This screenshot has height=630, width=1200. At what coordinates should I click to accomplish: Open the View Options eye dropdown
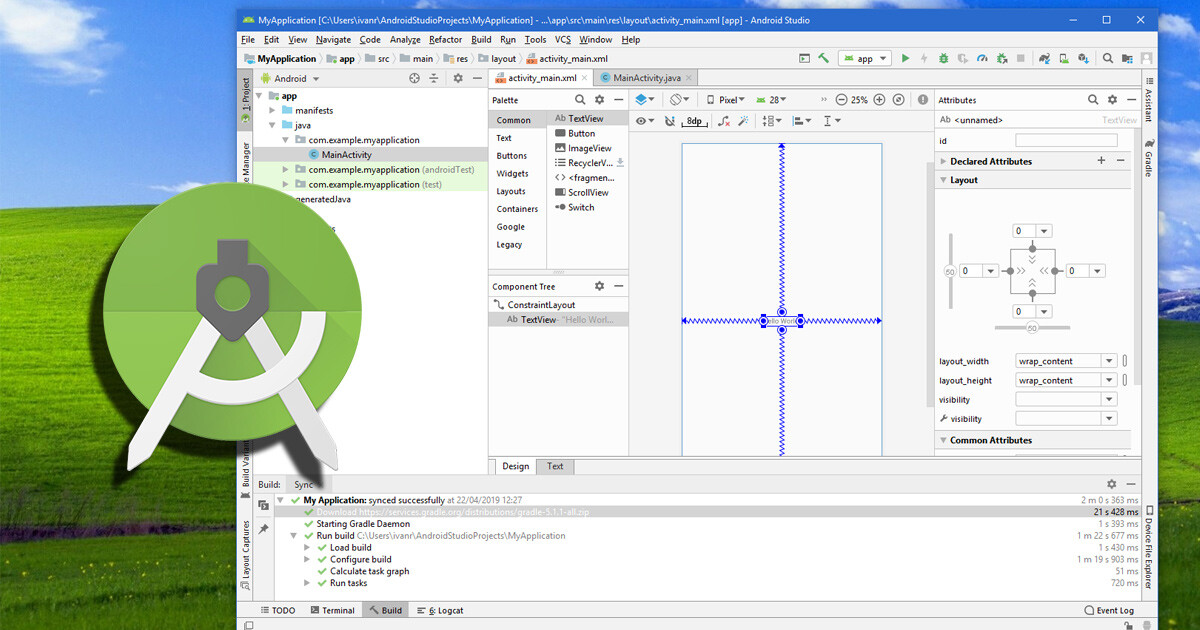644,121
